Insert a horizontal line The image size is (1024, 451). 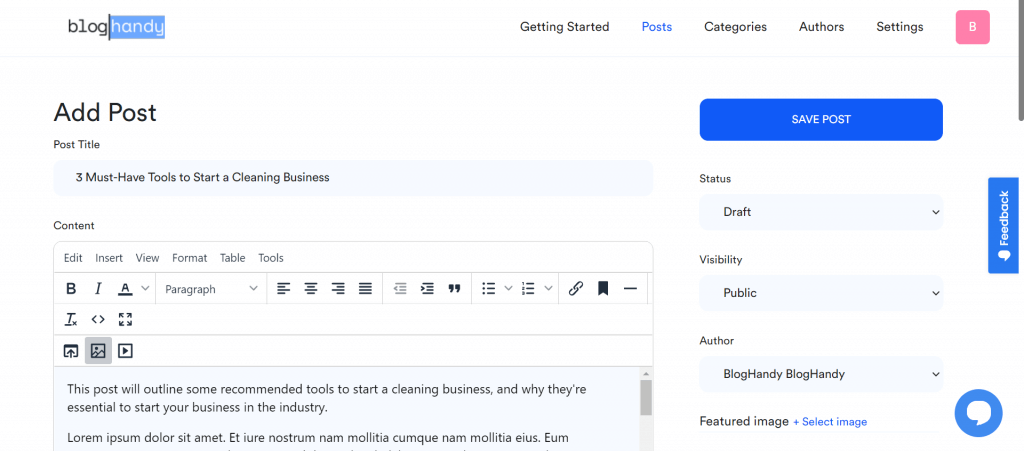(630, 288)
